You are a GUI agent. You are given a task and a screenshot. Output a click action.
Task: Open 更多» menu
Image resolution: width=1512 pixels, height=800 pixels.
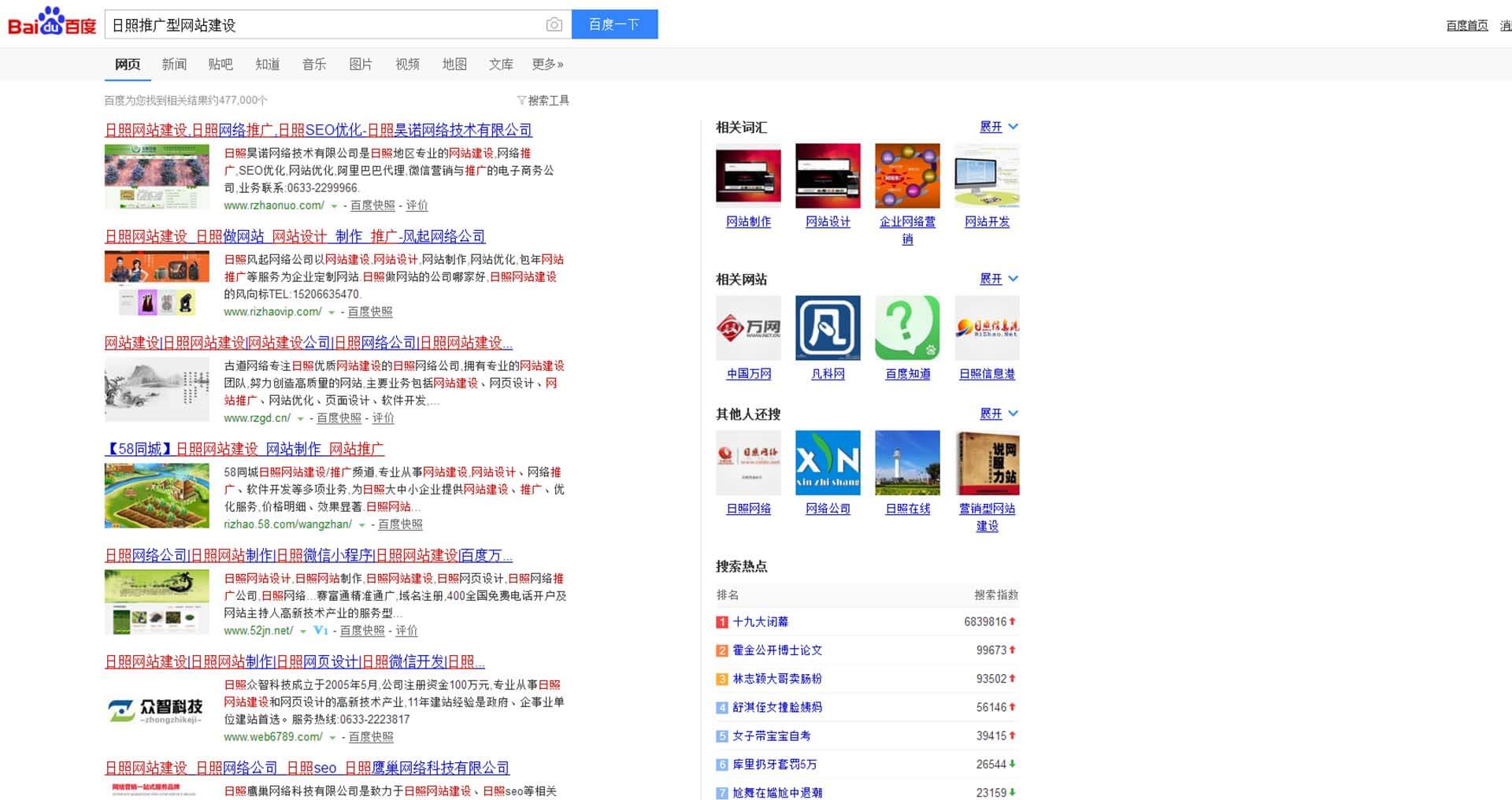(547, 64)
